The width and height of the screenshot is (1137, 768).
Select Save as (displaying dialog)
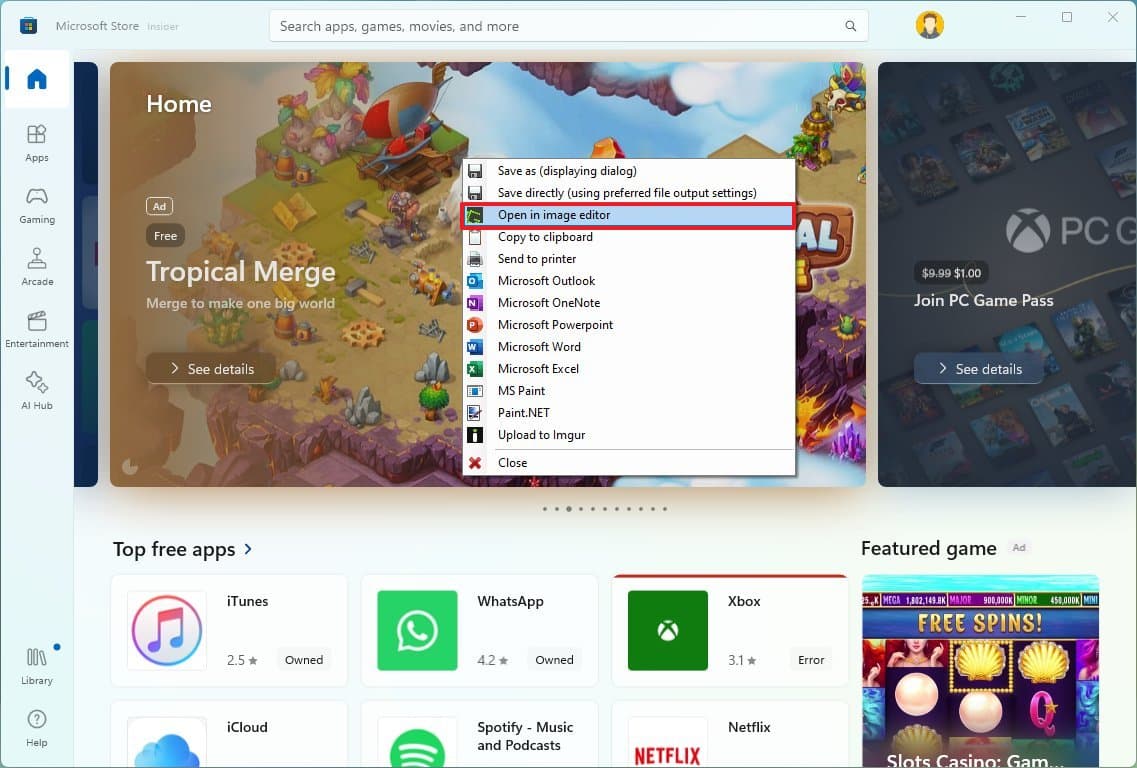click(x=567, y=171)
